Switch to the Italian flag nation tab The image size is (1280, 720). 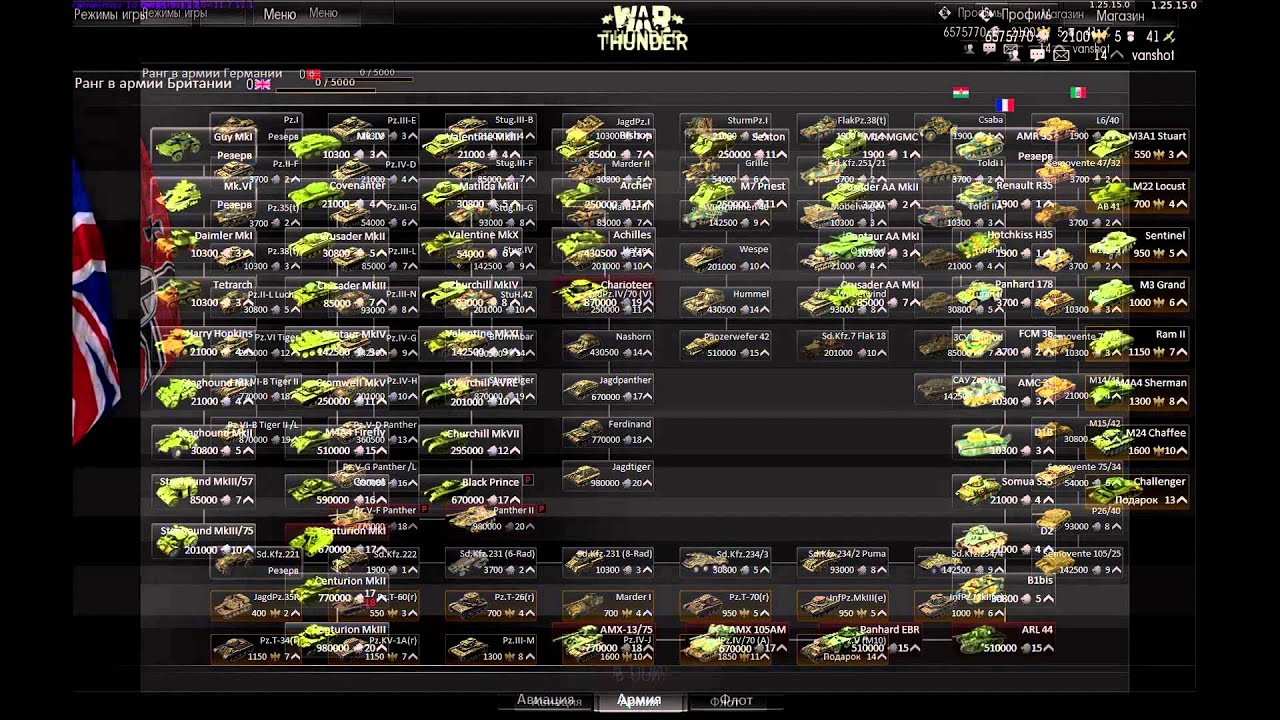(1078, 92)
